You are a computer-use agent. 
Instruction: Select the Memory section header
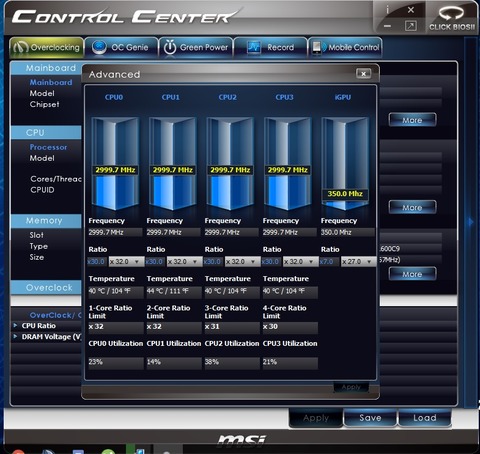(46, 221)
